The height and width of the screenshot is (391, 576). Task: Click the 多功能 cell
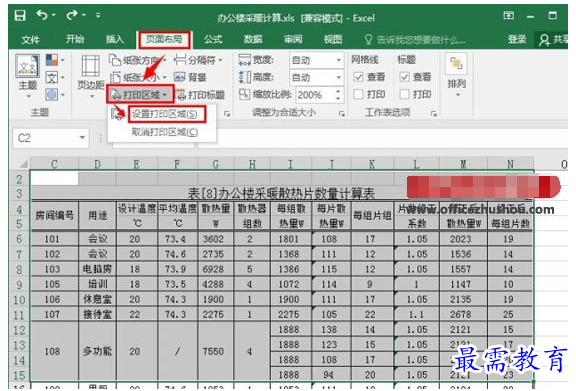point(97,352)
